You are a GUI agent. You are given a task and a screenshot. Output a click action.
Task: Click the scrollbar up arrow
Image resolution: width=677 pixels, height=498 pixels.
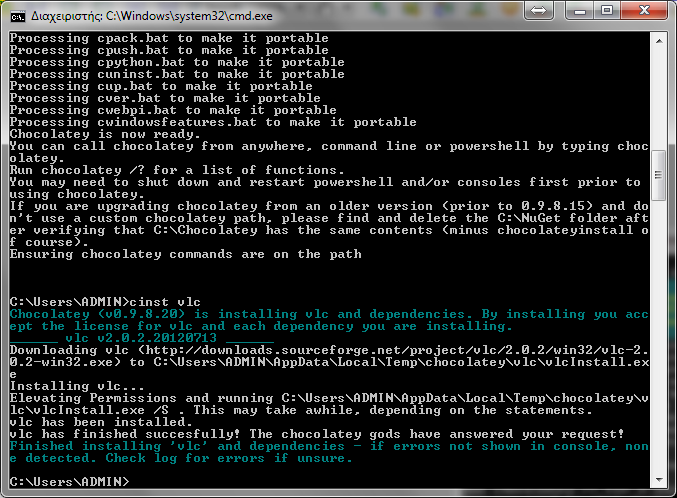click(659, 41)
